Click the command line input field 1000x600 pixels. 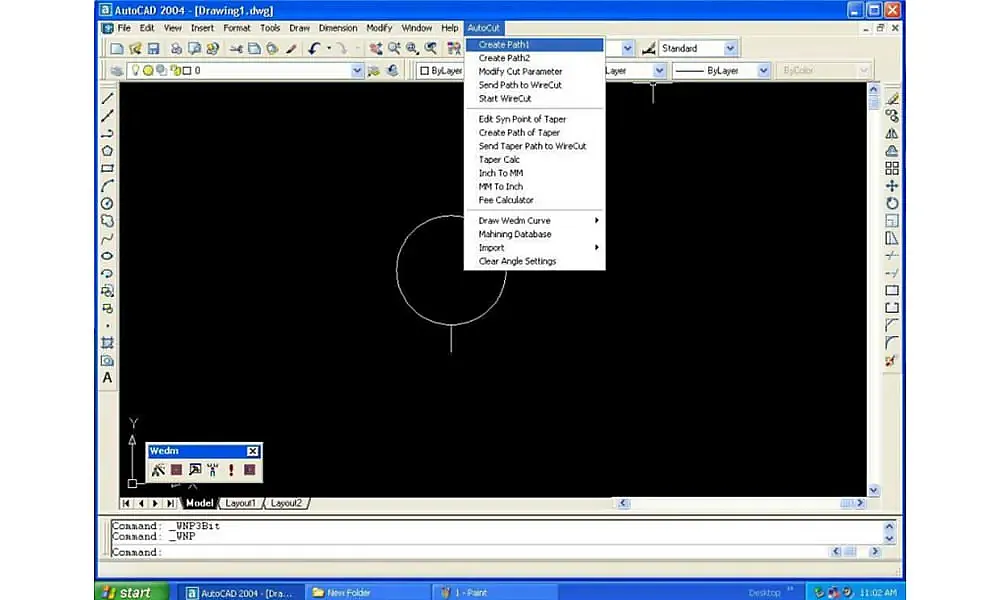[469, 552]
